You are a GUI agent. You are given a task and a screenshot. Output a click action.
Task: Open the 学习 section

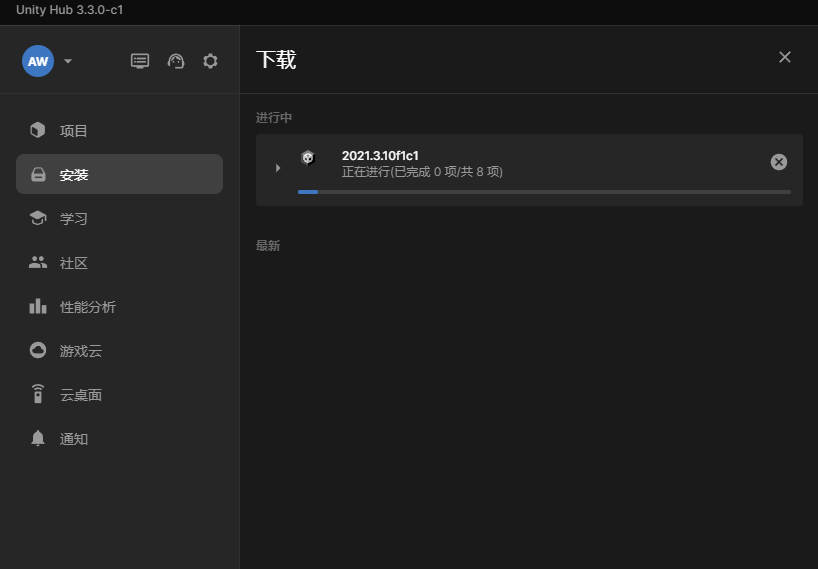click(x=119, y=219)
